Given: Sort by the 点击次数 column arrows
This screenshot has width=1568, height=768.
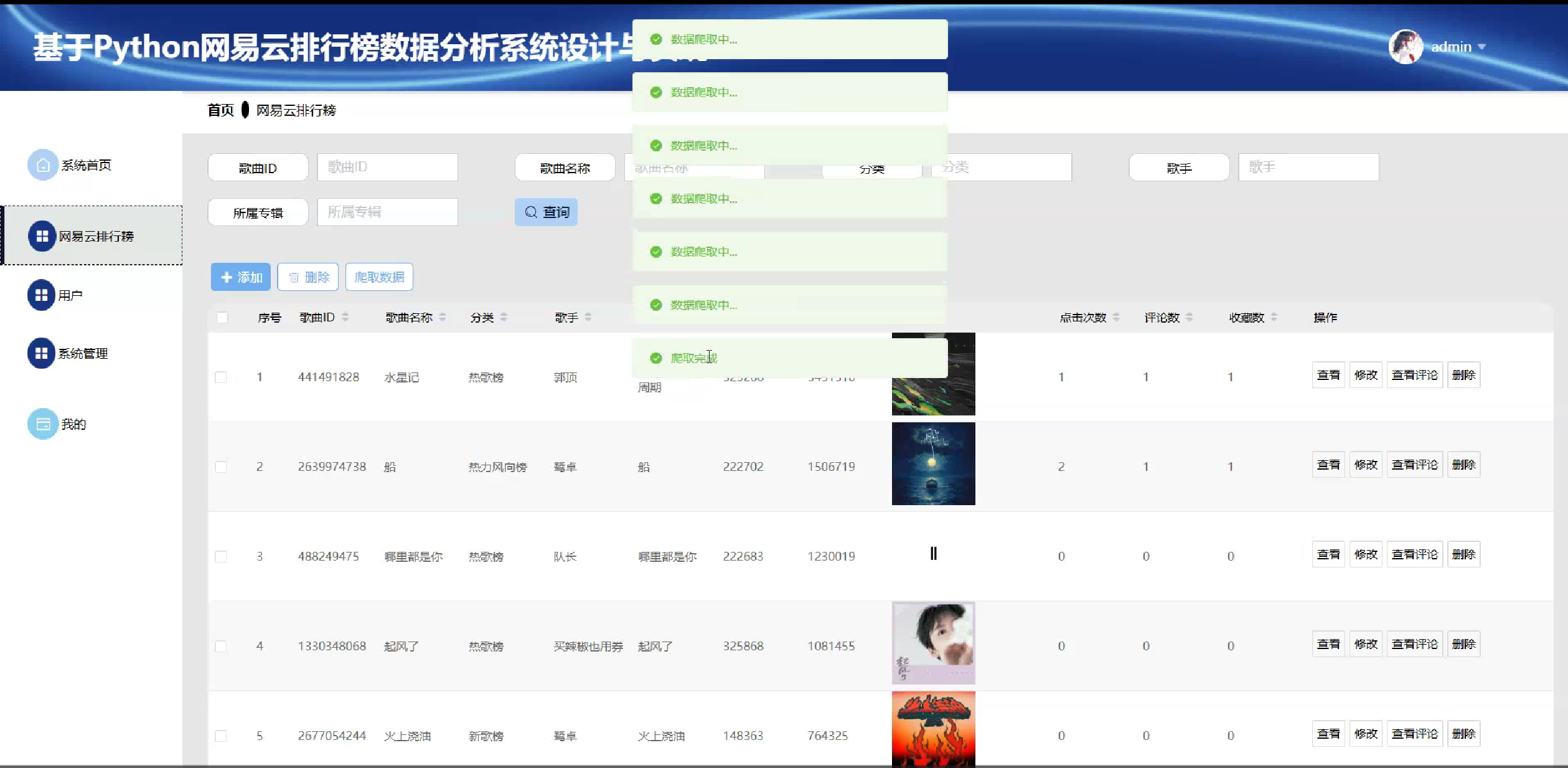Looking at the screenshot, I should click(x=1116, y=317).
